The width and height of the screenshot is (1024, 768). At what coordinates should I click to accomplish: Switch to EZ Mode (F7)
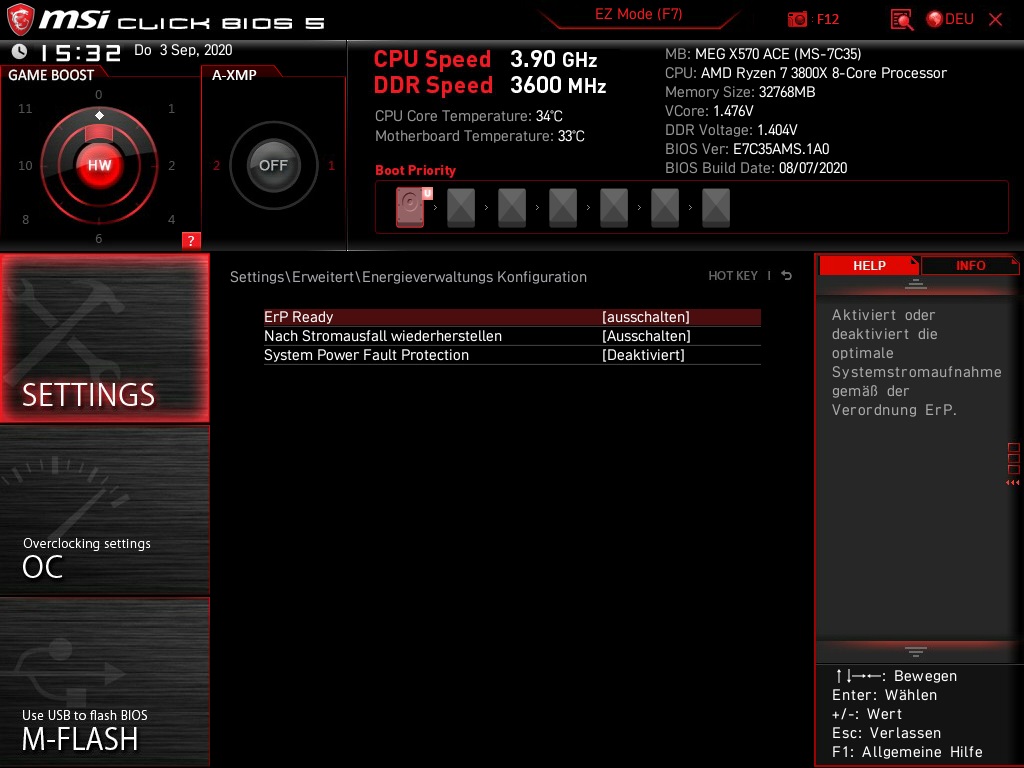pyautogui.click(x=638, y=14)
